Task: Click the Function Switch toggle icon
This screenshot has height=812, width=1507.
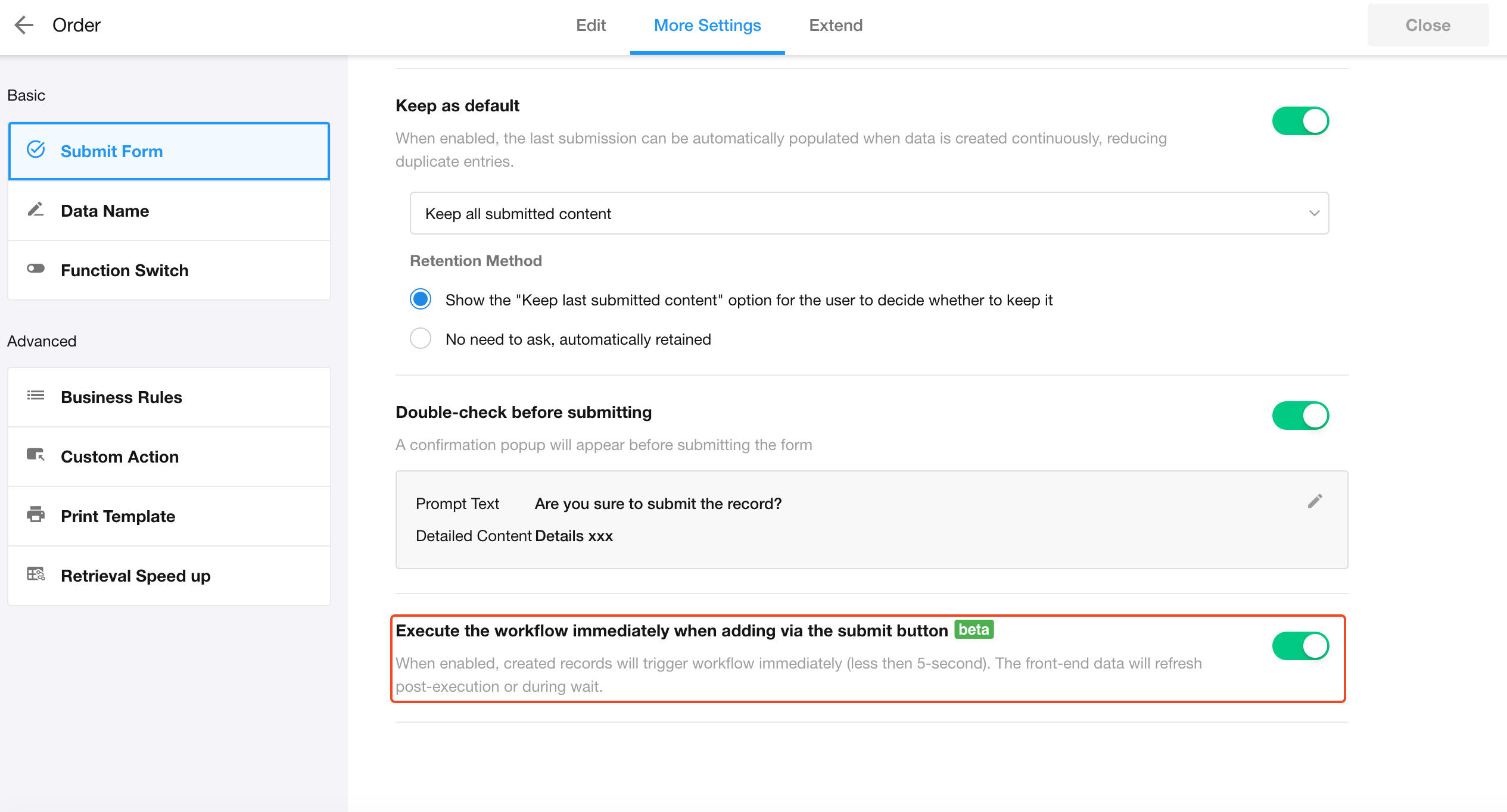Action: coord(36,269)
